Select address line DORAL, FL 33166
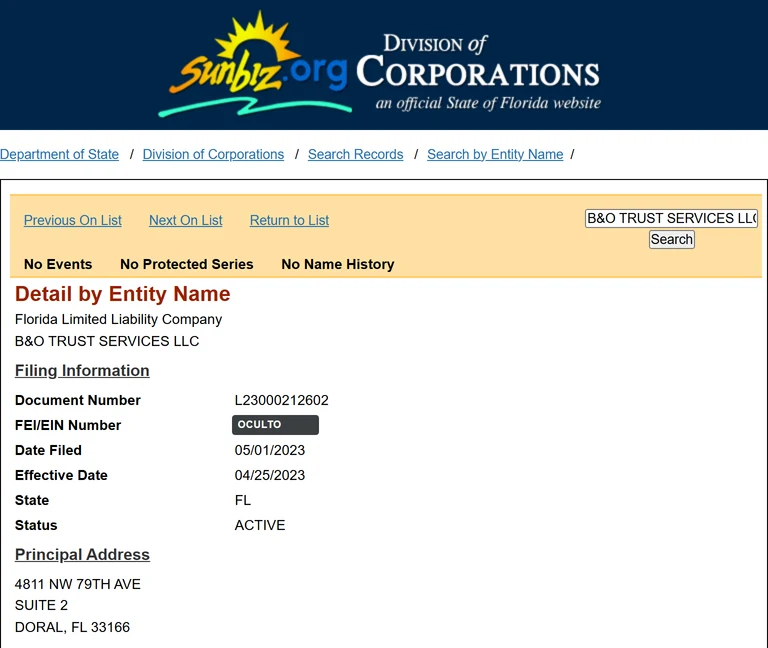 pyautogui.click(x=72, y=627)
